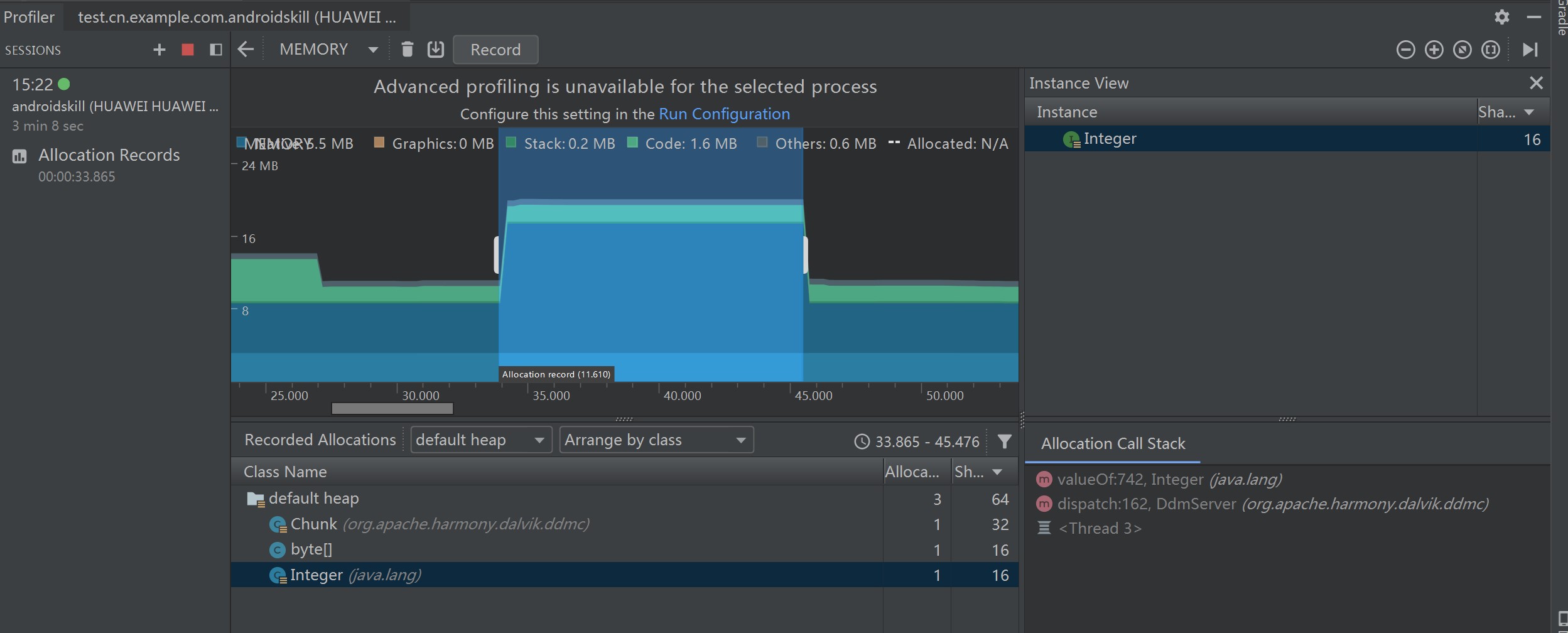Start a new profiling session with plus icon
This screenshot has height=633, width=1568.
(x=159, y=50)
